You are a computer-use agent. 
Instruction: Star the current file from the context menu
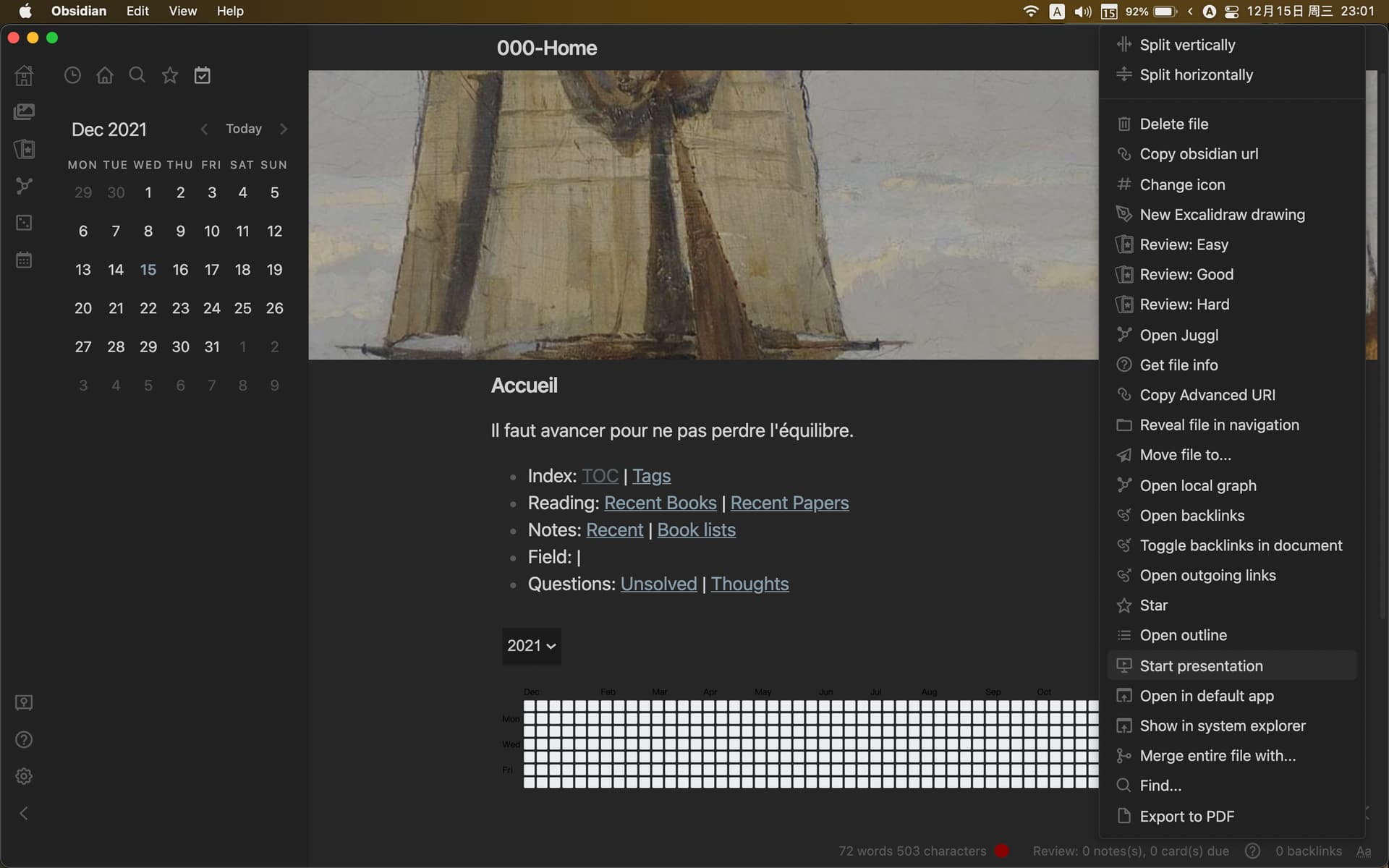pos(1152,605)
